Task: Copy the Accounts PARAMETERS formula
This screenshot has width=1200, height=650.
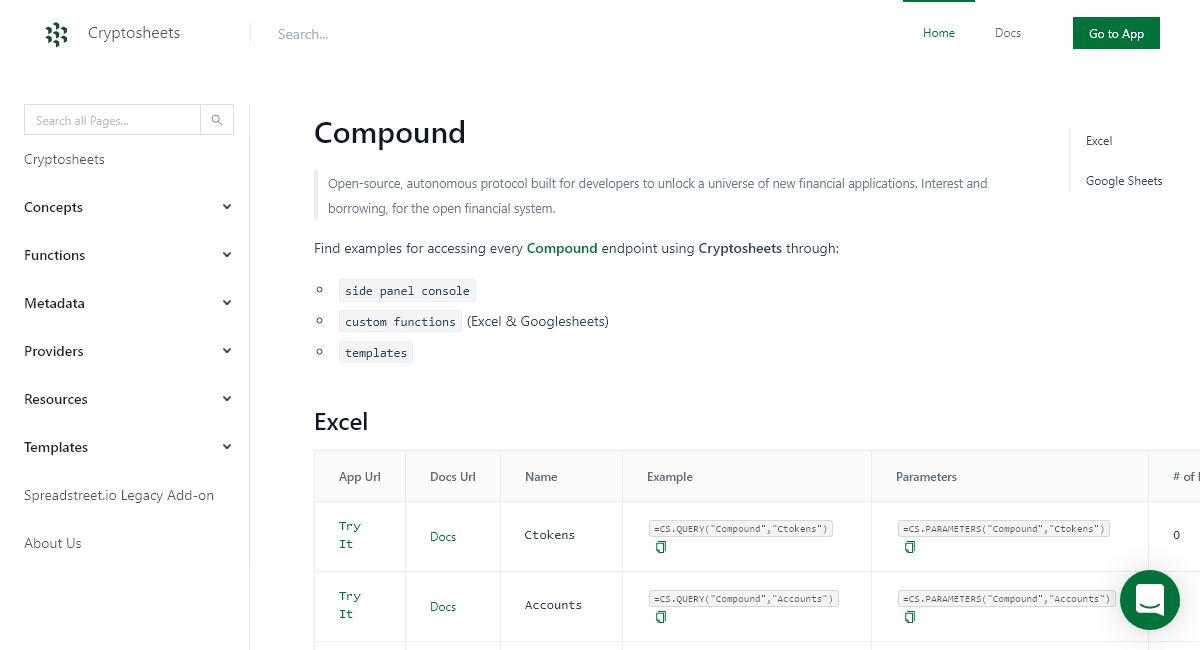Action: coord(909,617)
